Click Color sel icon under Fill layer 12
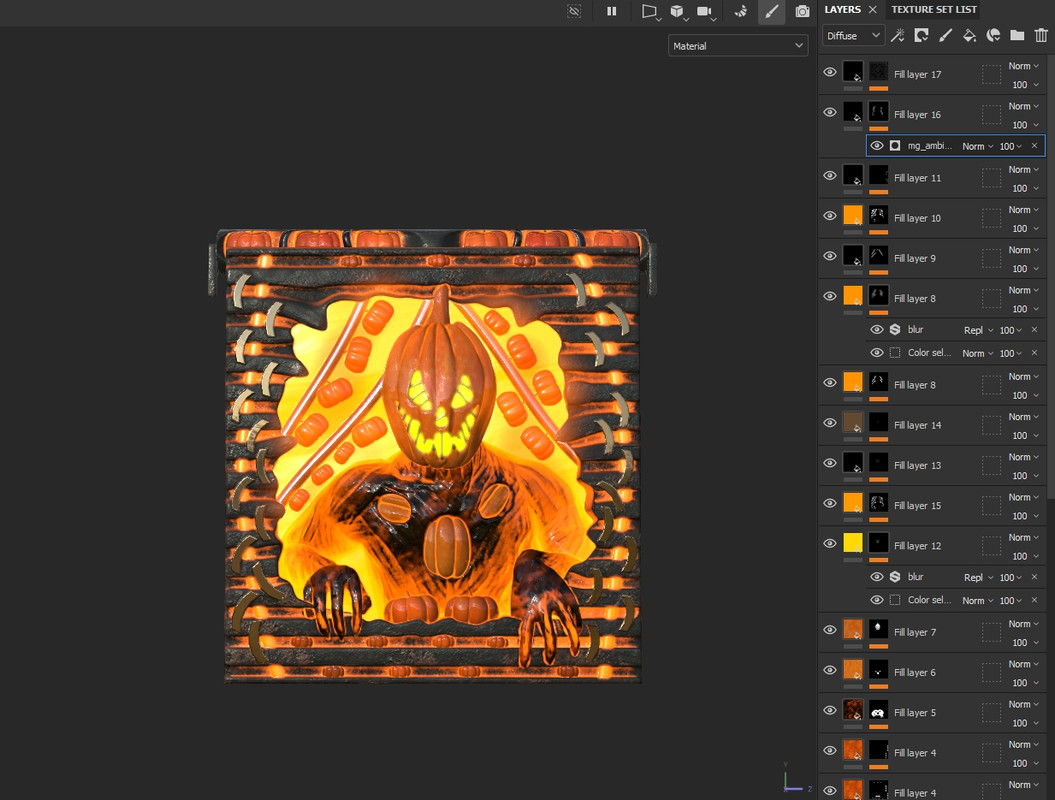The width and height of the screenshot is (1055, 800). point(895,600)
